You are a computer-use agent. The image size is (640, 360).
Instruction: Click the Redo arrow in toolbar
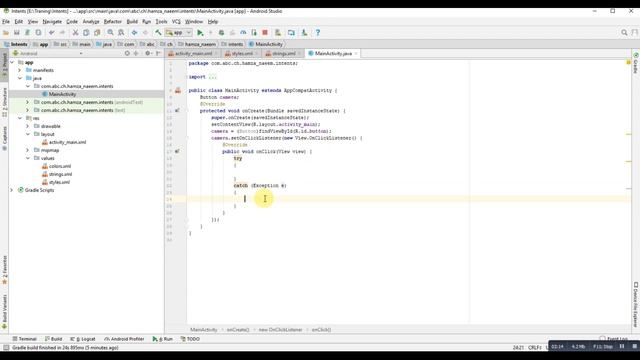pyautogui.click(x=62, y=33)
